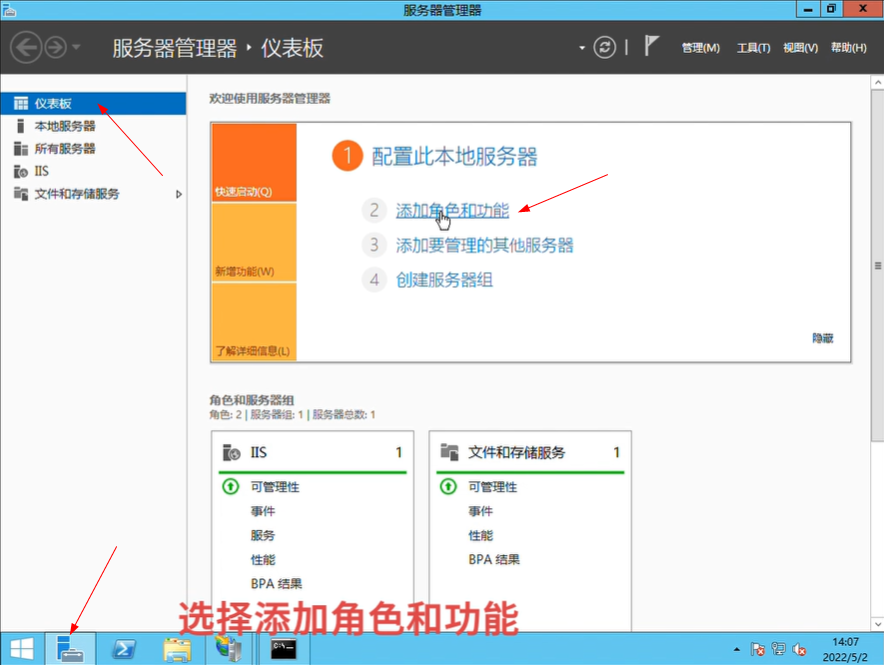Click the IIS tile icon
This screenshot has width=884, height=665.
click(x=232, y=453)
